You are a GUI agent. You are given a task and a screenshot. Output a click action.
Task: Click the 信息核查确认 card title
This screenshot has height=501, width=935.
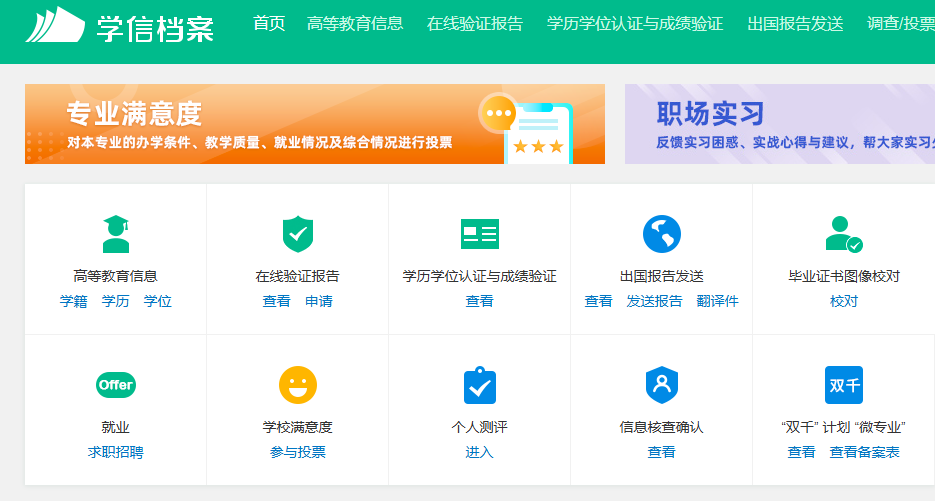662,427
